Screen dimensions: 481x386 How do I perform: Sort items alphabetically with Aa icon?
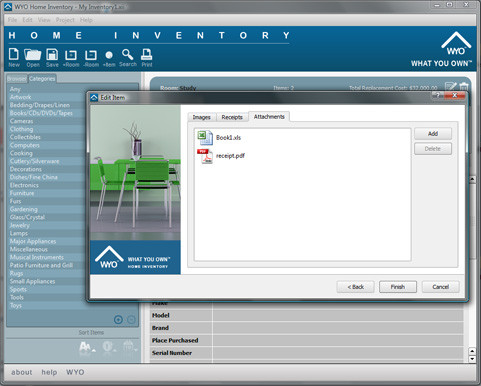point(87,347)
